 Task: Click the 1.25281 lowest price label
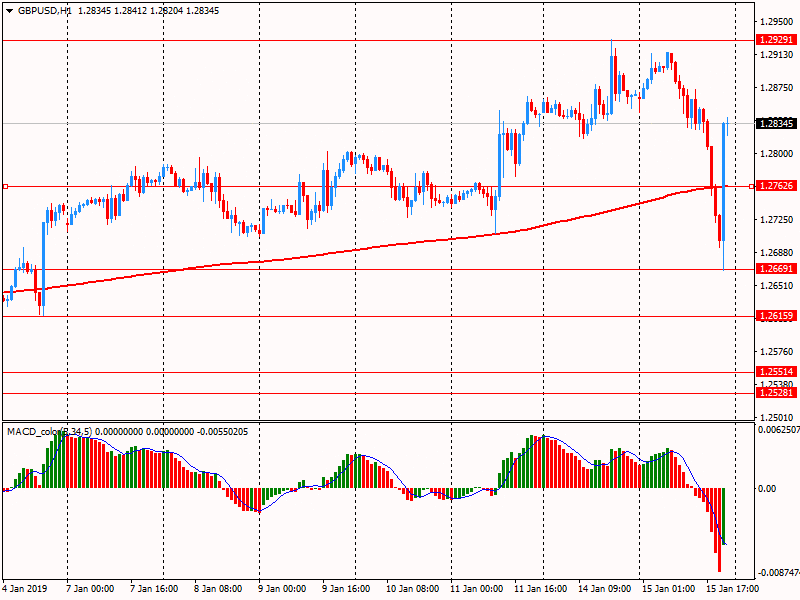(776, 393)
